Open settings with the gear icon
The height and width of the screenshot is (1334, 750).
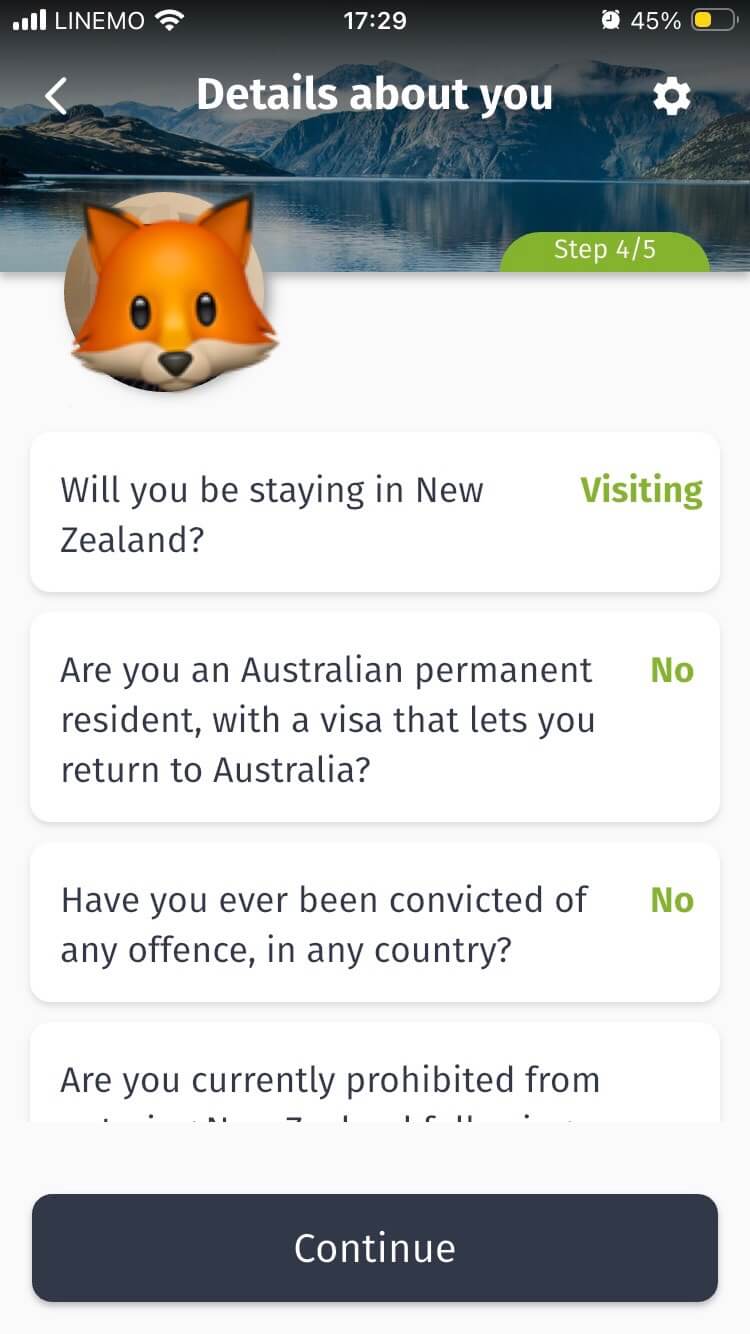pyautogui.click(x=671, y=96)
